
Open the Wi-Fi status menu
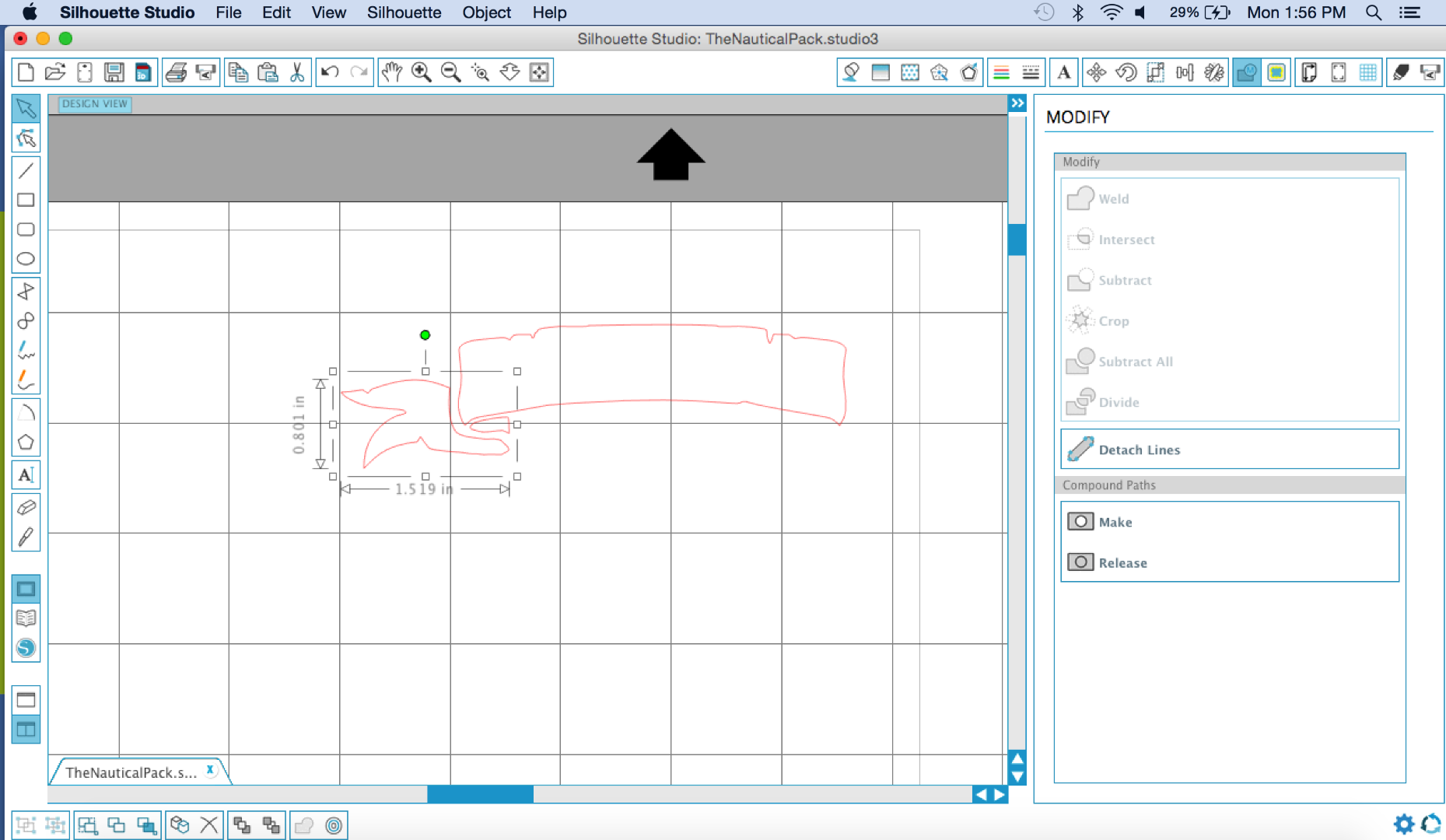point(1112,12)
